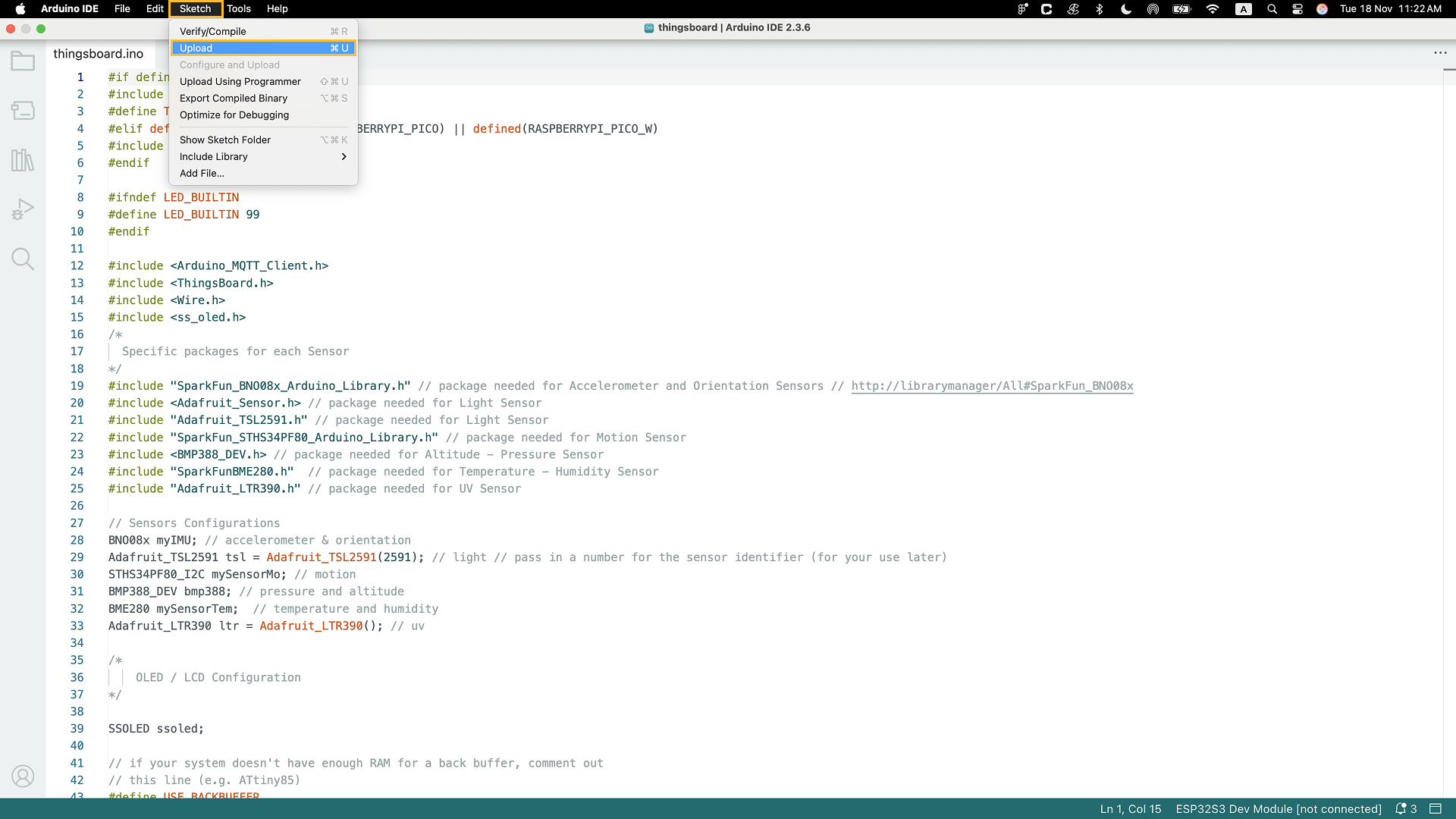Image resolution: width=1456 pixels, height=819 pixels.
Task: Click Ln 1, Col 15 cursor position
Action: click(x=1130, y=809)
